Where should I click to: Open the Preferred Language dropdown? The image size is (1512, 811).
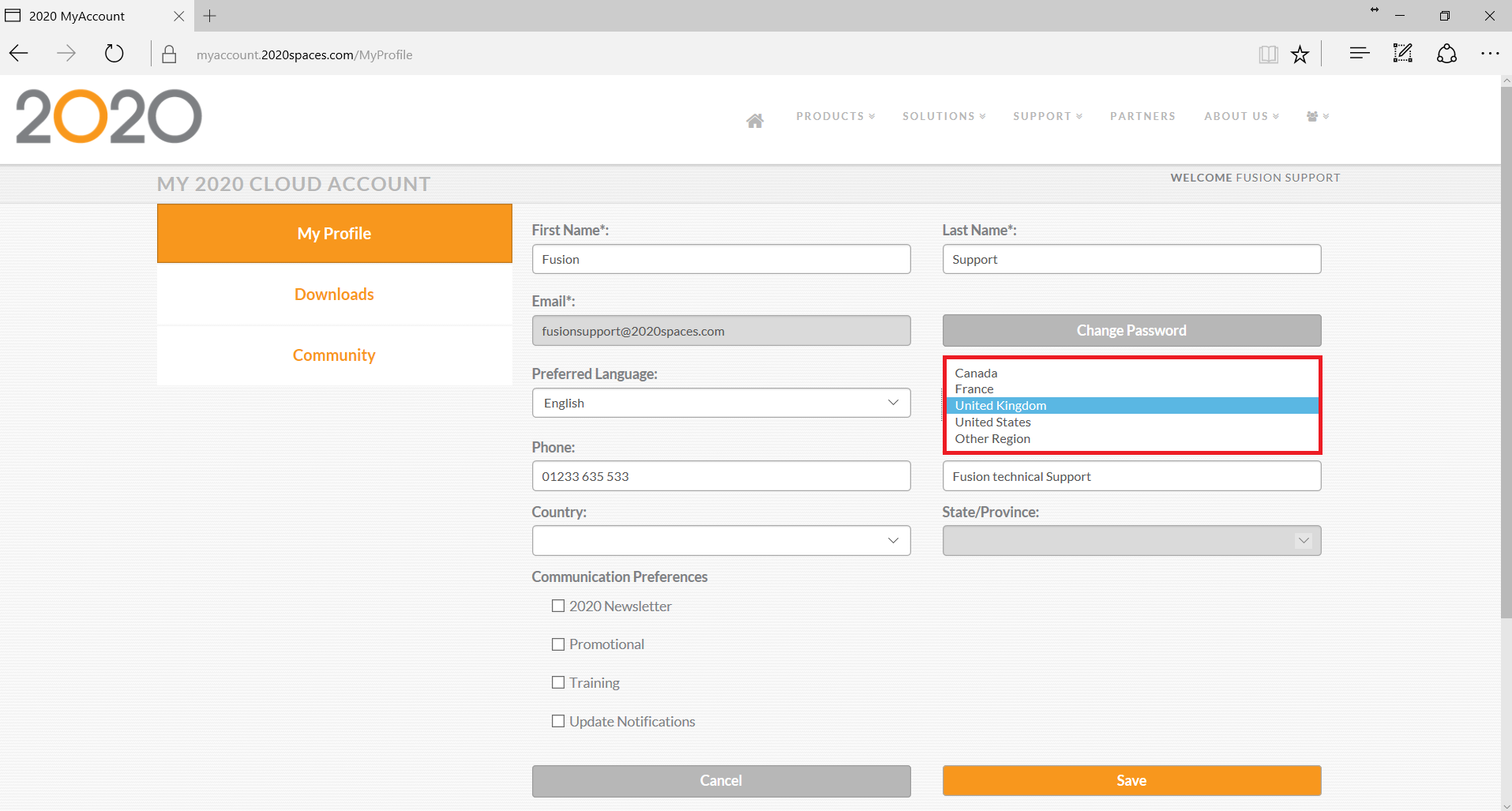pos(721,403)
